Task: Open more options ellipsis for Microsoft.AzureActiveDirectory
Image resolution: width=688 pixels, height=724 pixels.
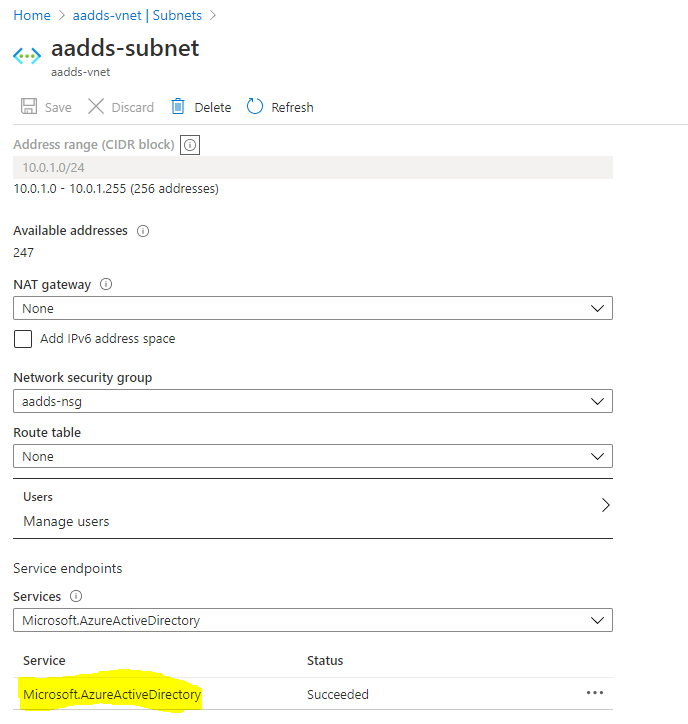Action: tap(595, 693)
